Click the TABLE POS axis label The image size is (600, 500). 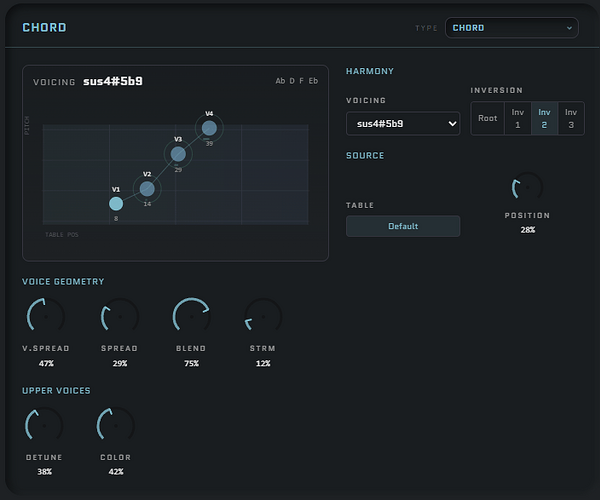(62, 235)
